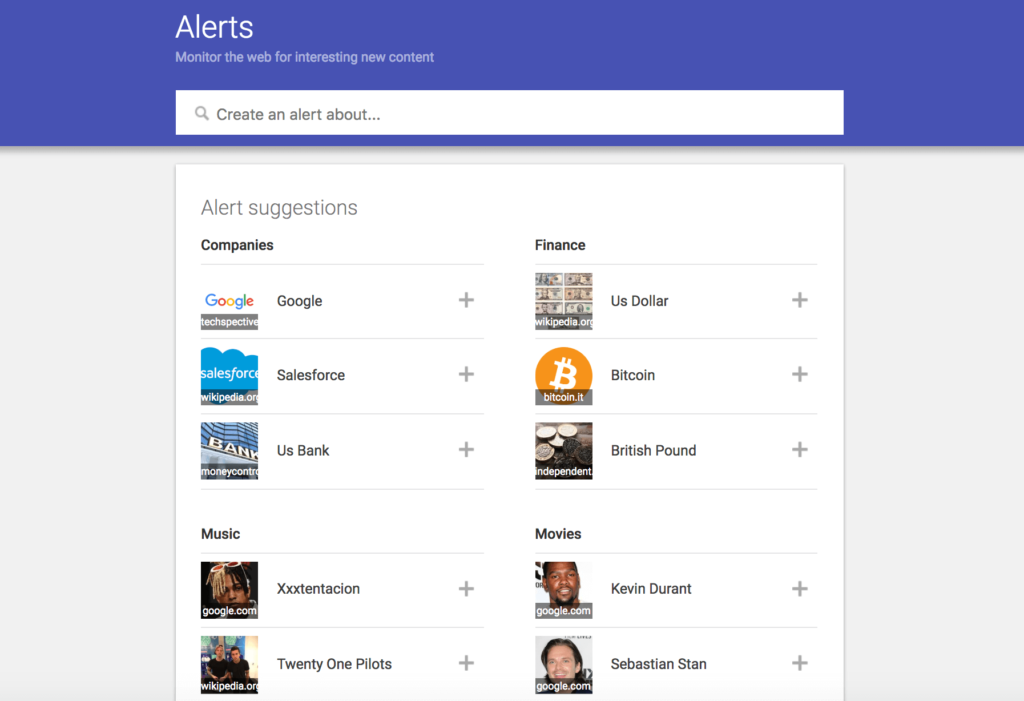
Task: Click the 'Companies' section heading
Action: (237, 245)
